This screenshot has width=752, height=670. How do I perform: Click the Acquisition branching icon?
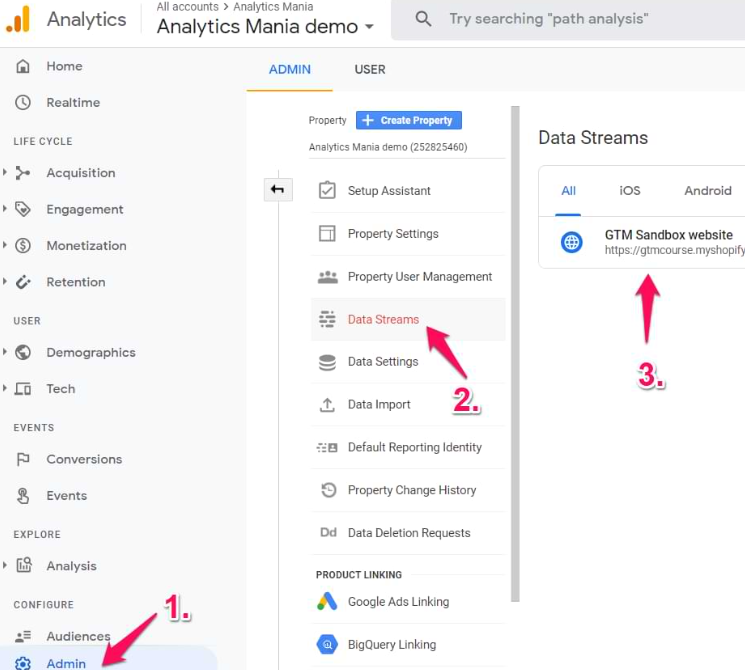[23, 173]
